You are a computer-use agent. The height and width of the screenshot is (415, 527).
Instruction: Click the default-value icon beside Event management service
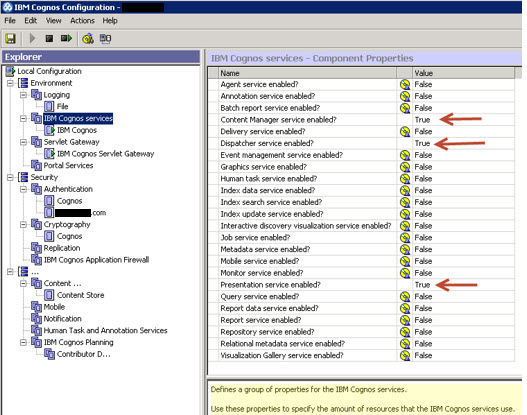coord(405,155)
